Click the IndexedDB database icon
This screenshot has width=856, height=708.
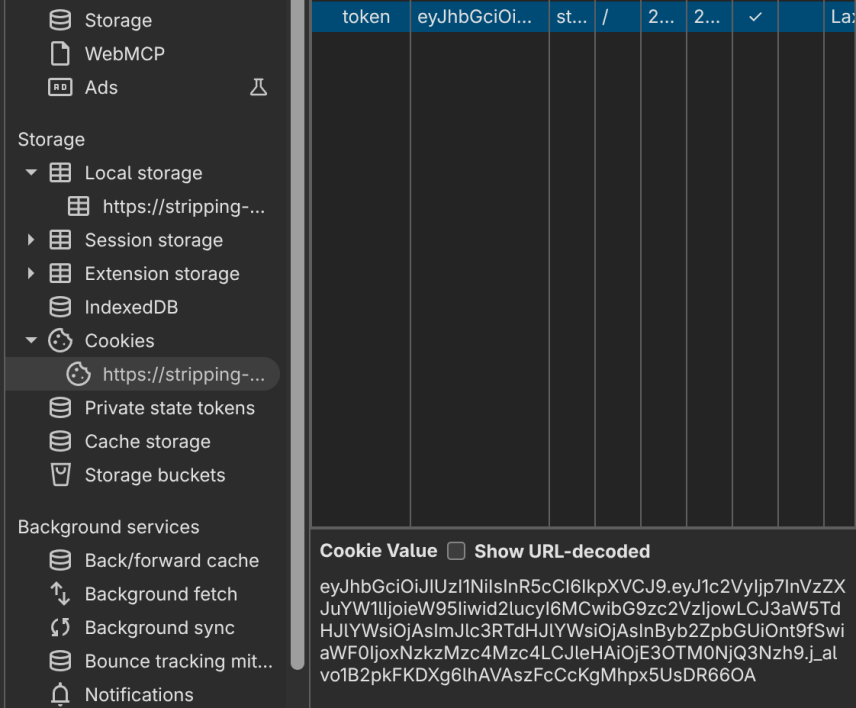pos(60,307)
